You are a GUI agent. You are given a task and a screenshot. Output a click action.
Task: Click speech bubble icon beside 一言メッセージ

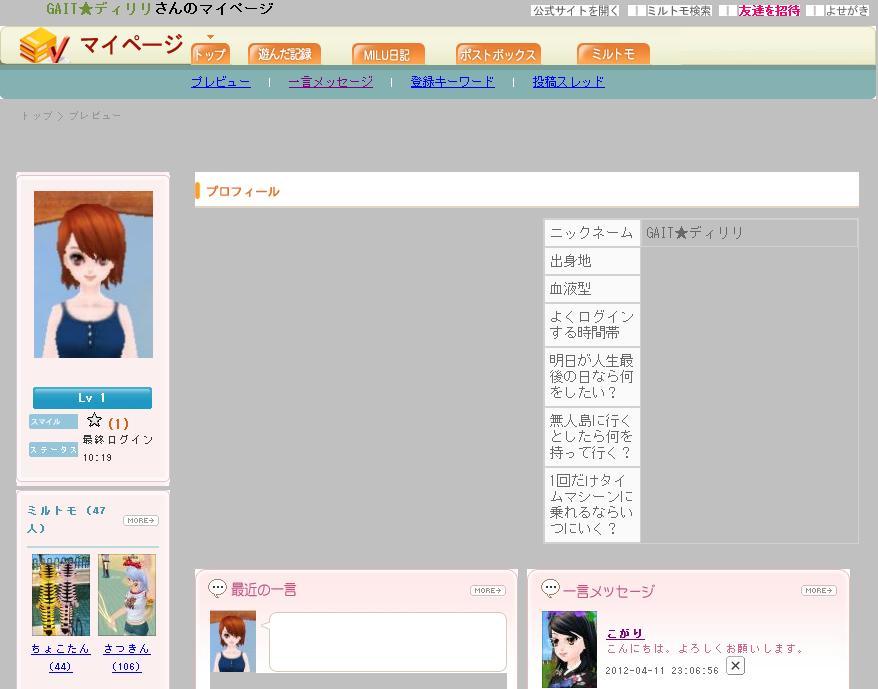[x=550, y=589]
